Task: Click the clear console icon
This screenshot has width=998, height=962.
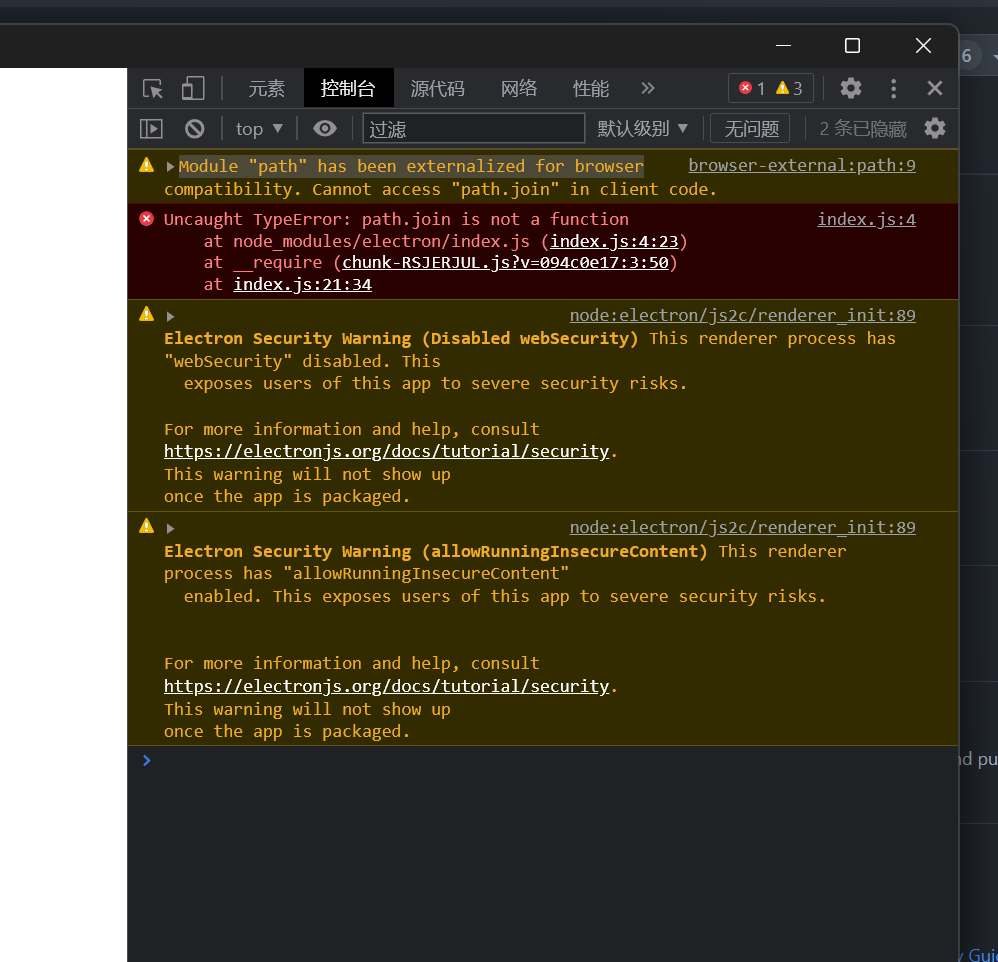Action: point(194,128)
